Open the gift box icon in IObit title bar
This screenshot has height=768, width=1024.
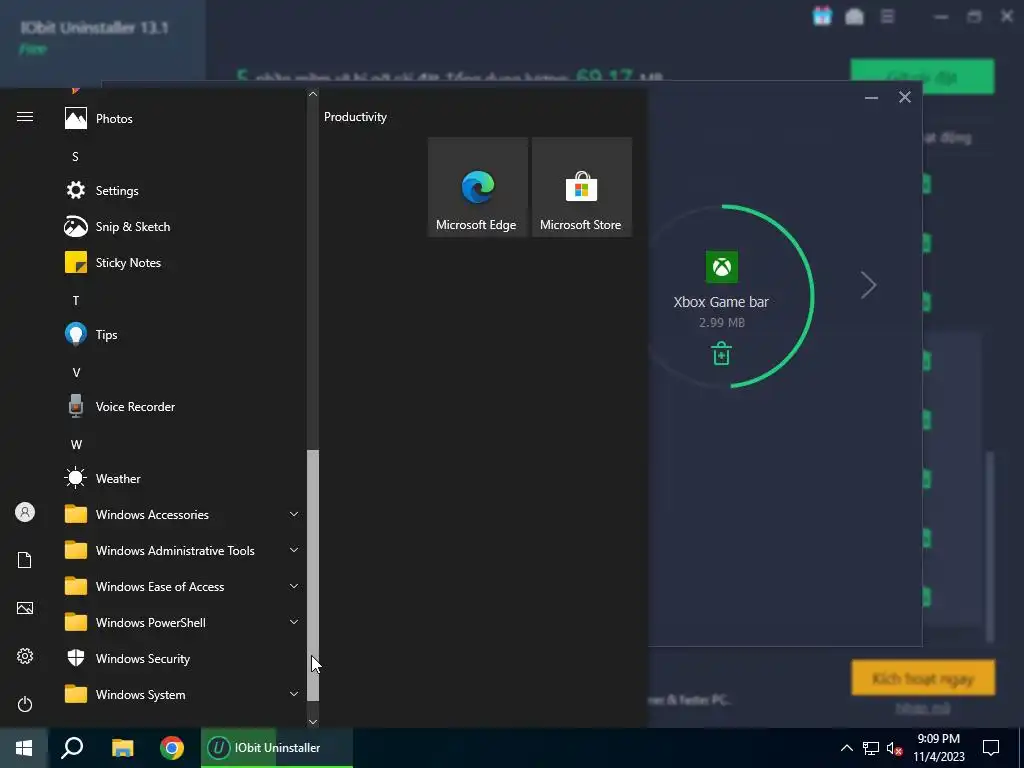click(x=822, y=16)
